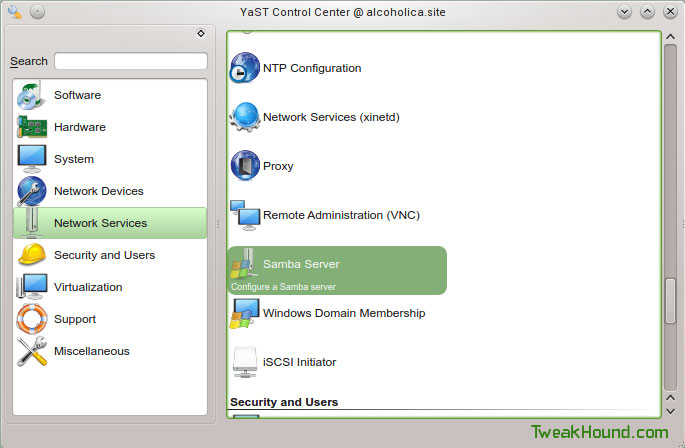Image resolution: width=685 pixels, height=448 pixels.
Task: Open Network Services (xinetd) text
Action: coord(331,117)
